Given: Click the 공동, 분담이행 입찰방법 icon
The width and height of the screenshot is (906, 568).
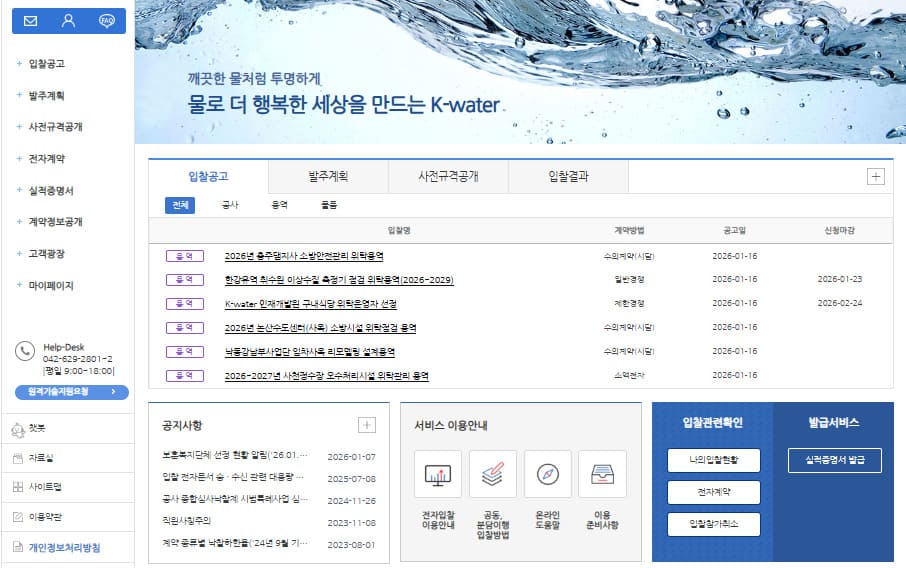Looking at the screenshot, I should (x=493, y=474).
